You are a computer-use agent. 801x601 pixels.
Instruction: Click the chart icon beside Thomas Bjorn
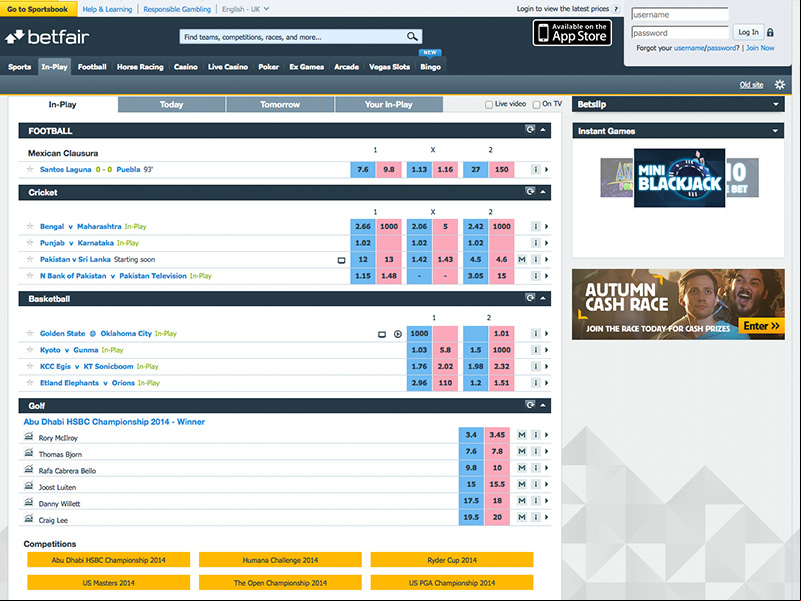(29, 452)
